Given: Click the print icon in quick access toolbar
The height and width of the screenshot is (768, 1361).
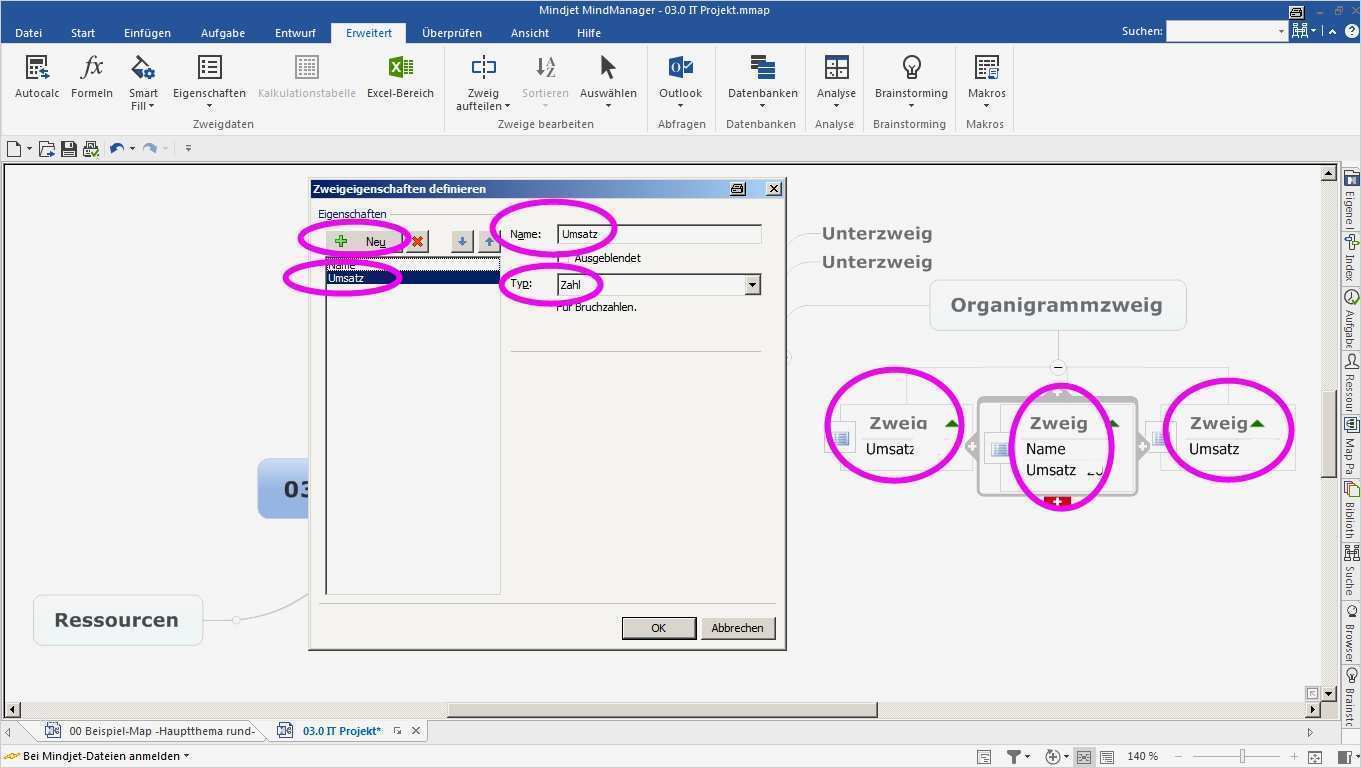Looking at the screenshot, I should pos(90,149).
